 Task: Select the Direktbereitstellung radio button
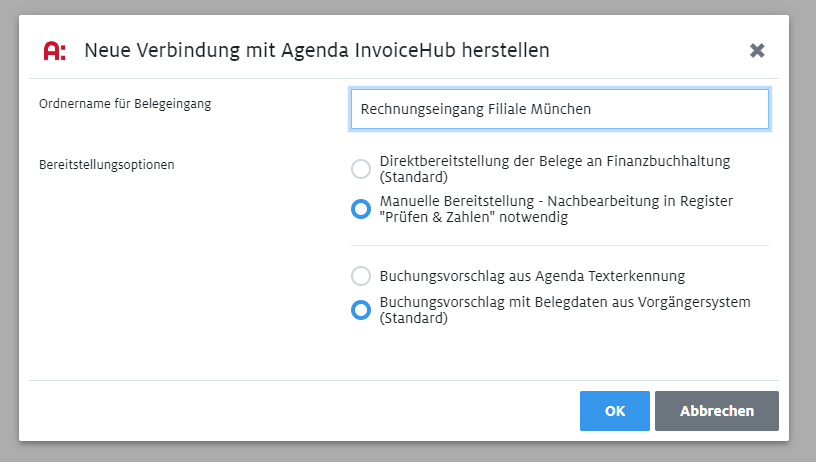click(361, 169)
